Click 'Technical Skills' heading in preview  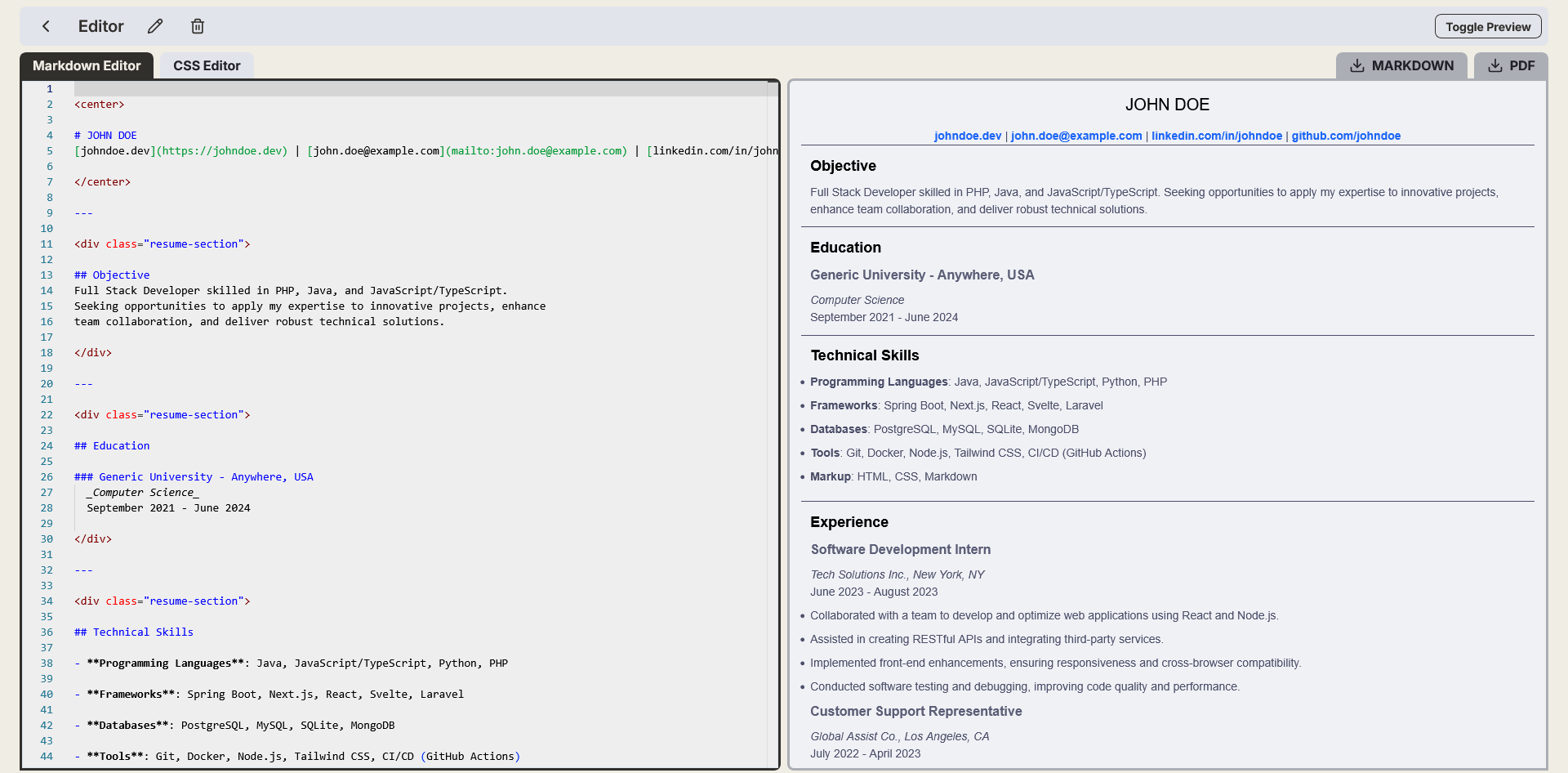click(x=865, y=355)
